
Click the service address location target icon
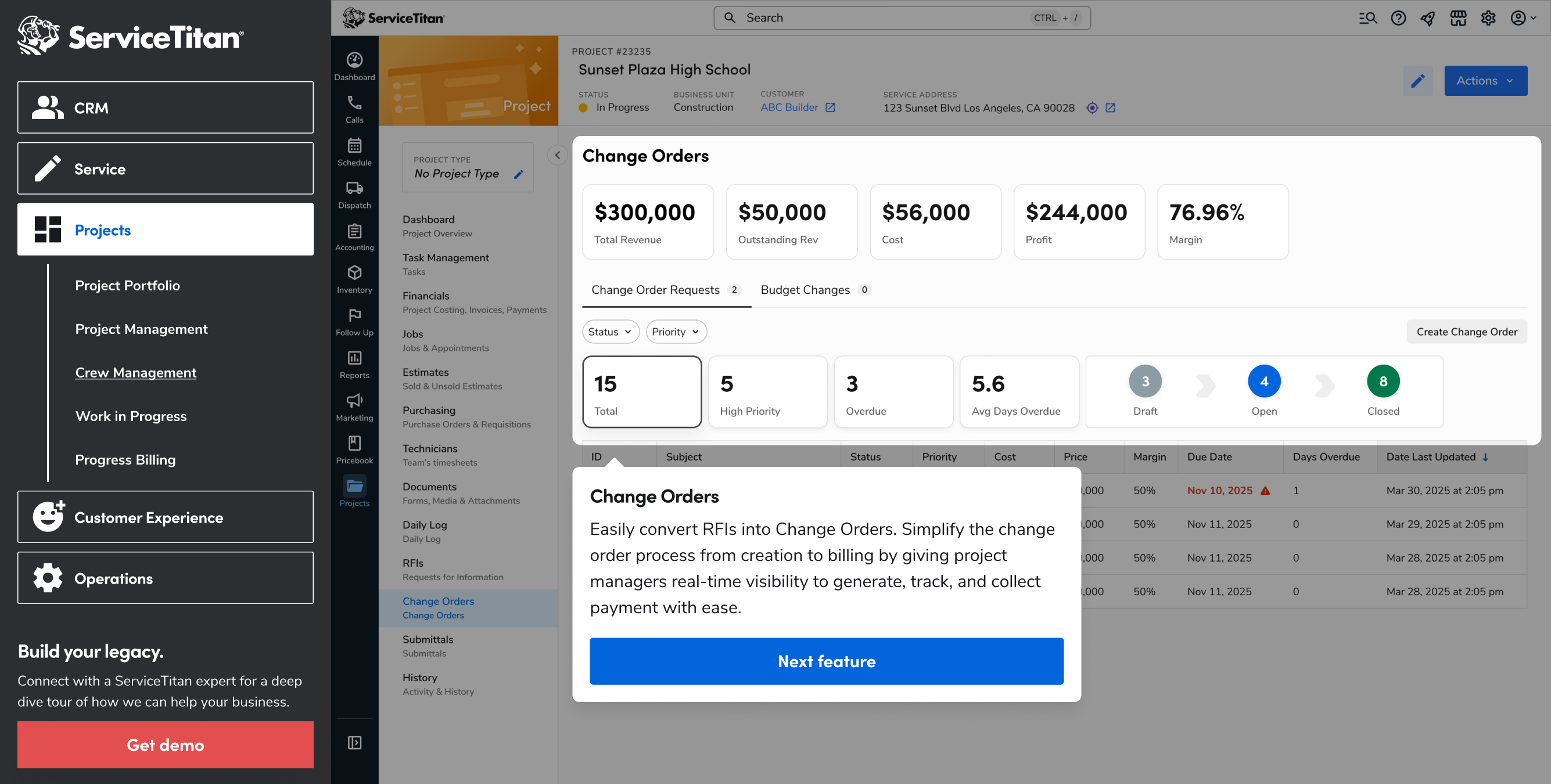click(1092, 108)
